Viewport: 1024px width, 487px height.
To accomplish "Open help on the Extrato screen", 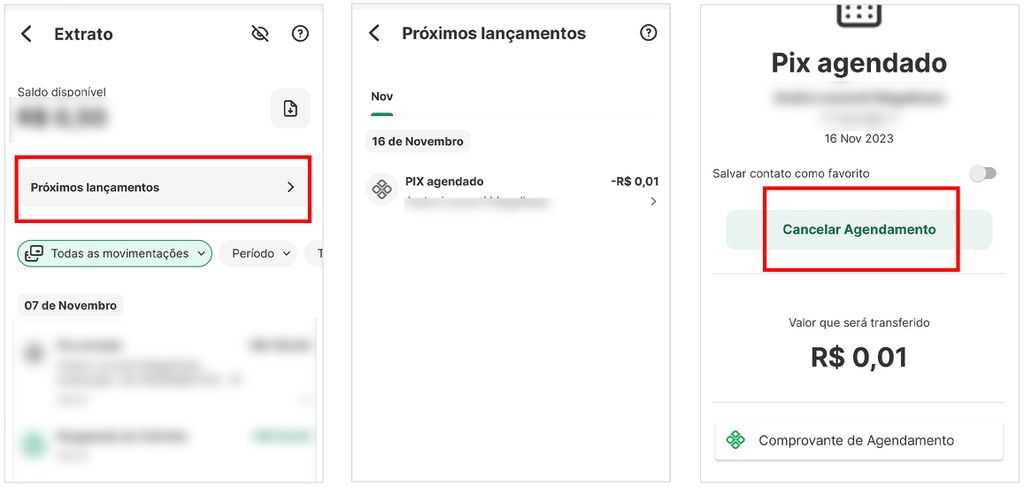I will [300, 34].
